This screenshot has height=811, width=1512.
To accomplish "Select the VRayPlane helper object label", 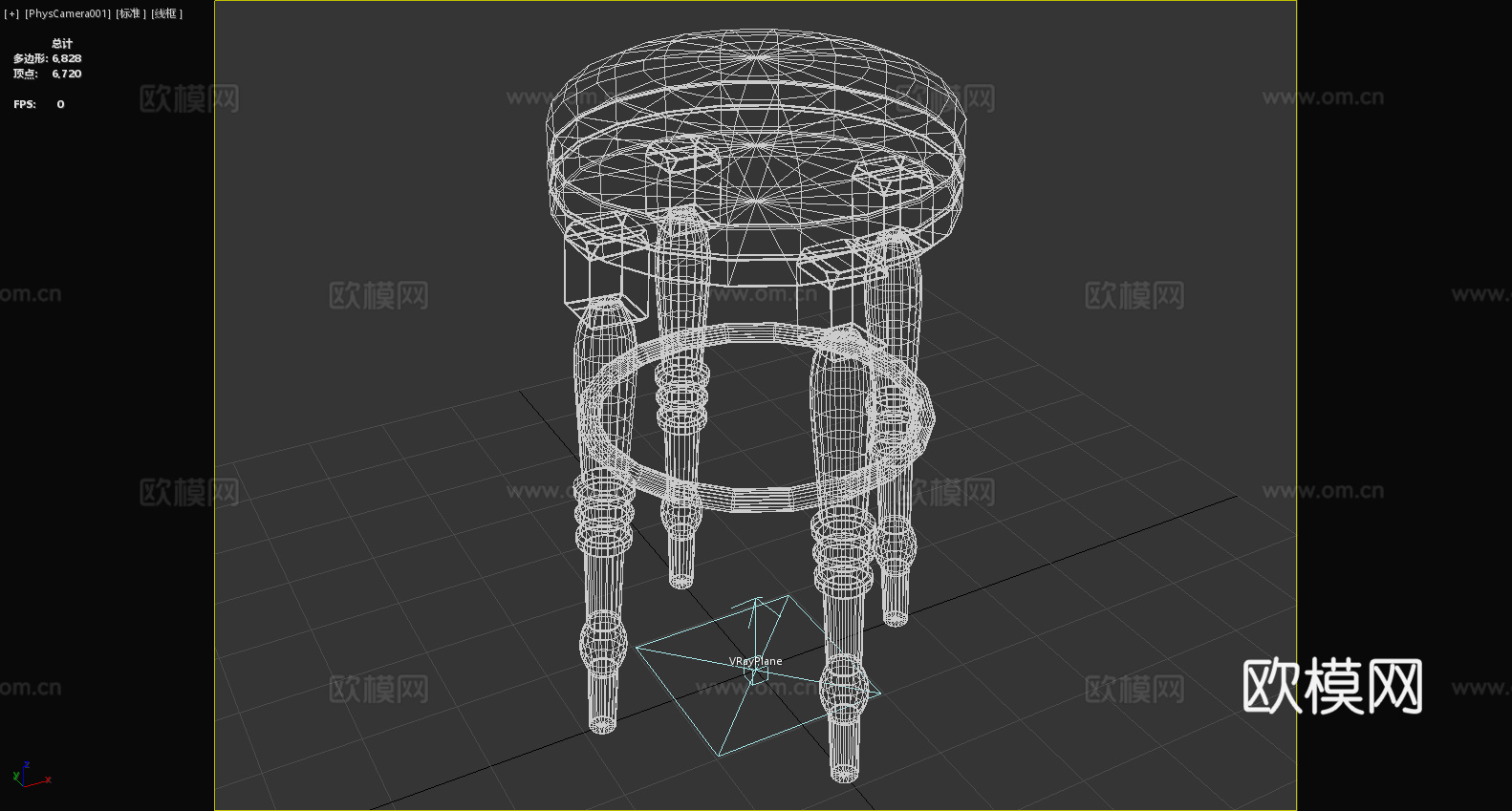I will coord(755,661).
